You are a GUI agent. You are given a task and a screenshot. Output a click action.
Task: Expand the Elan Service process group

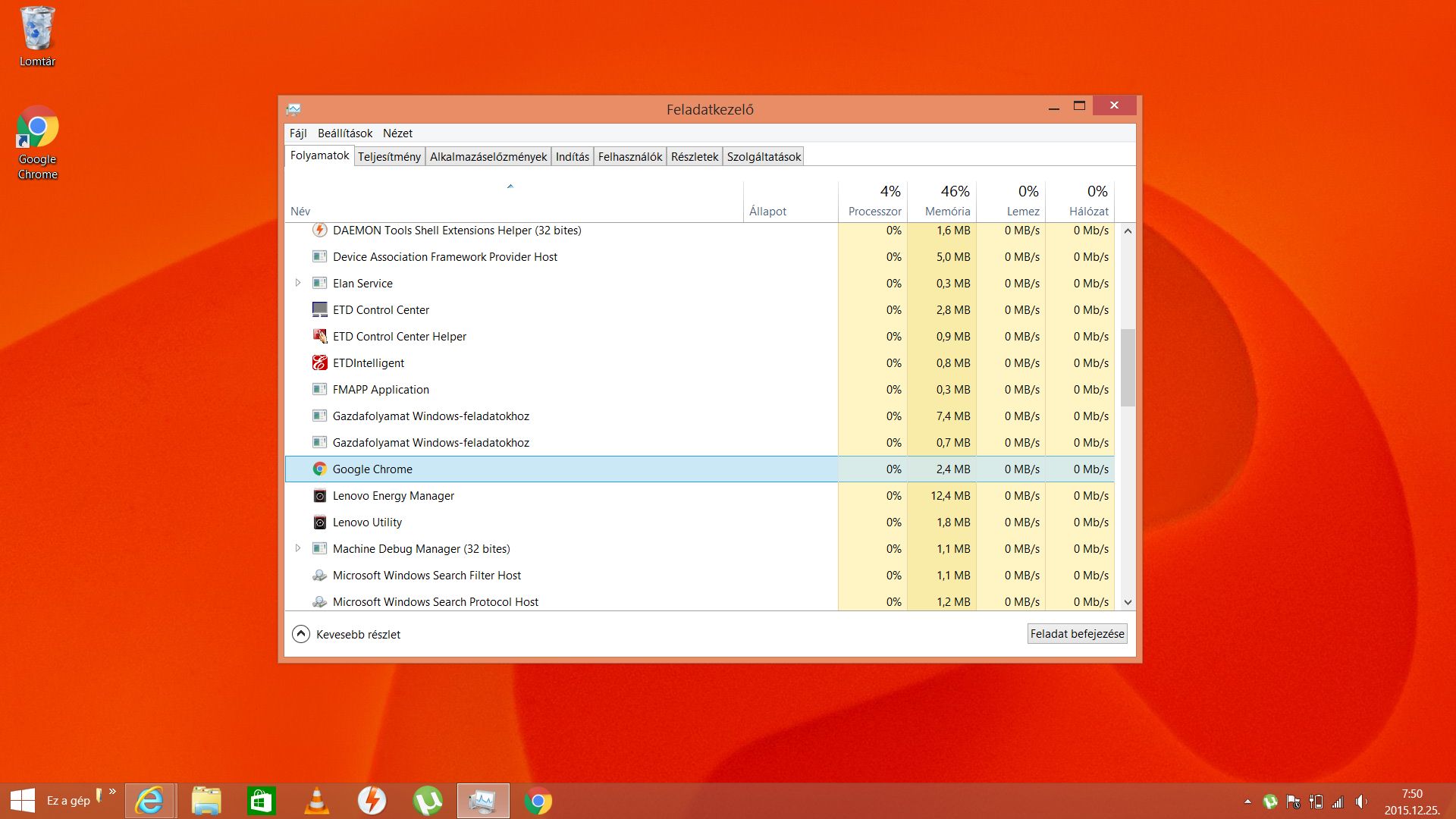[298, 283]
